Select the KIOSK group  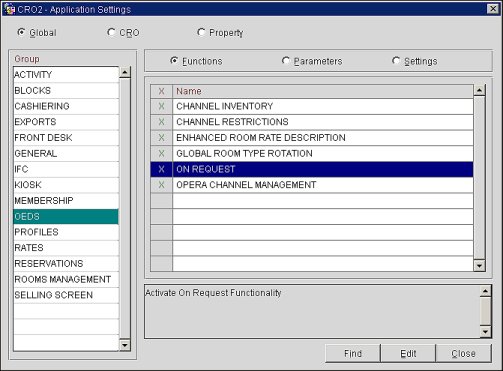click(66, 185)
